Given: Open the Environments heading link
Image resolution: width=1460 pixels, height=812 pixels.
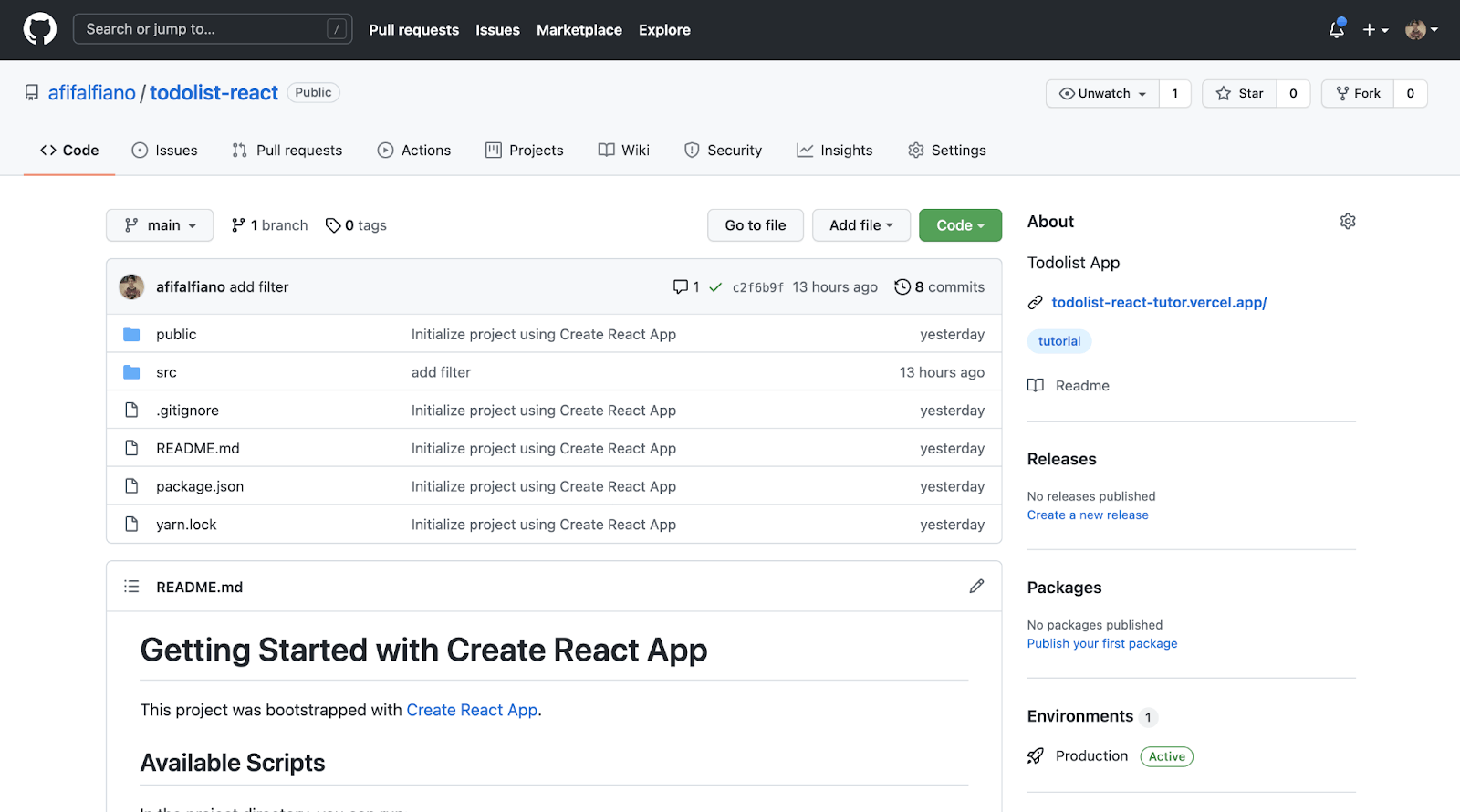Looking at the screenshot, I should (1080, 716).
